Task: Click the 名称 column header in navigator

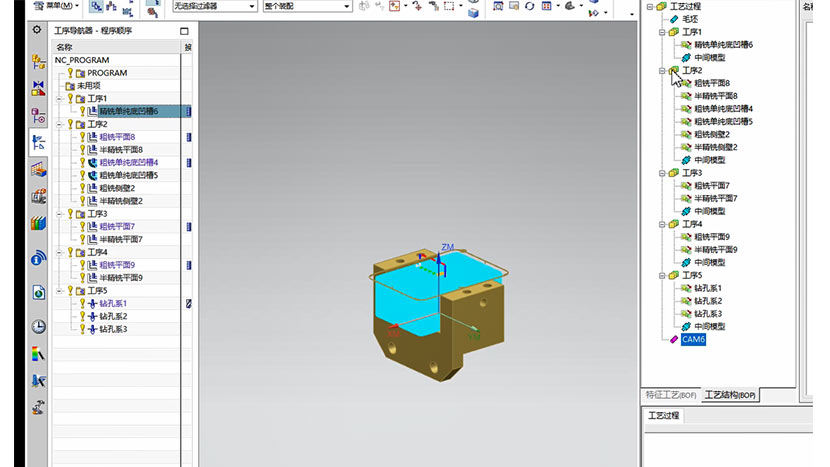Action: click(65, 47)
